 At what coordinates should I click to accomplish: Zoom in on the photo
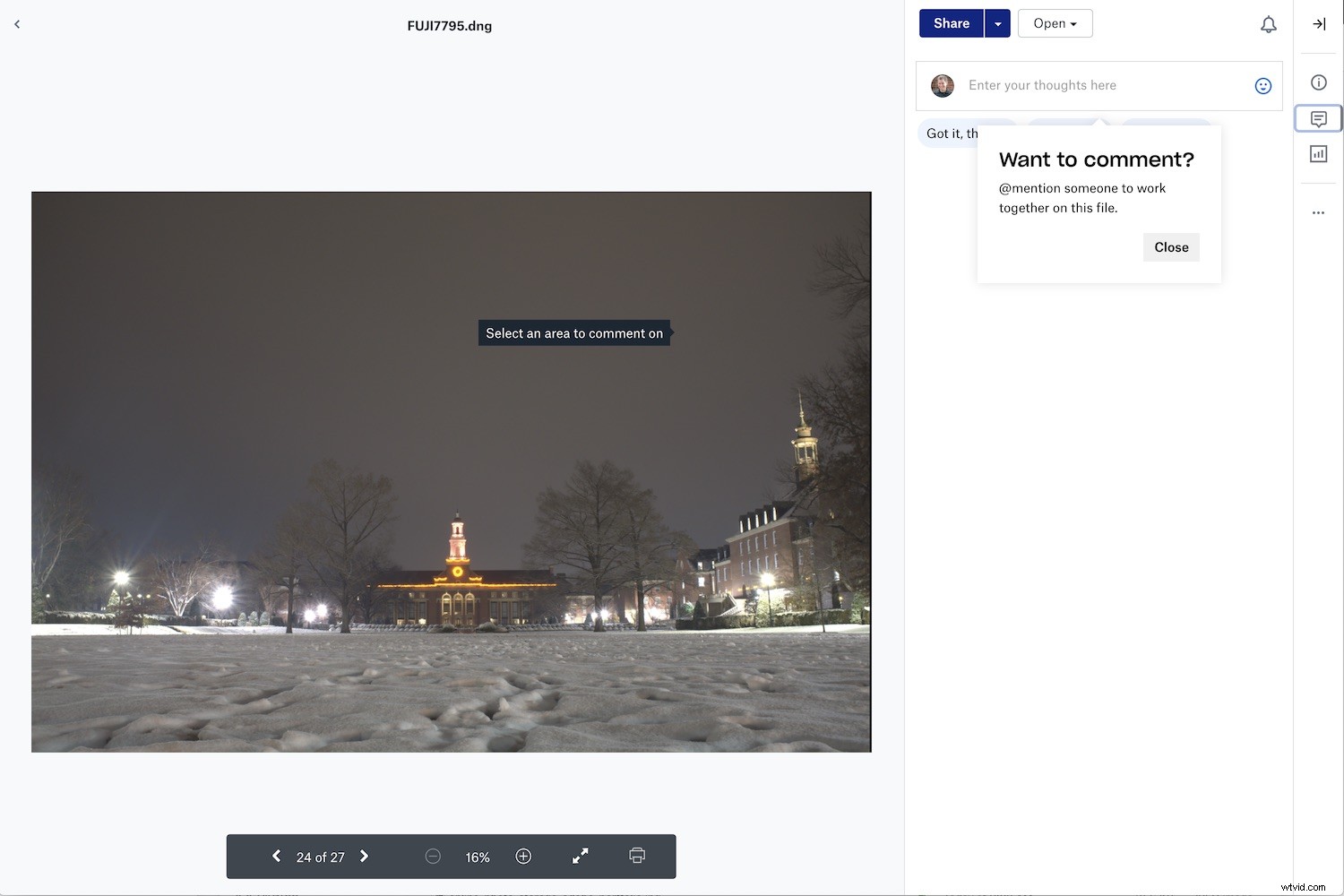click(523, 856)
